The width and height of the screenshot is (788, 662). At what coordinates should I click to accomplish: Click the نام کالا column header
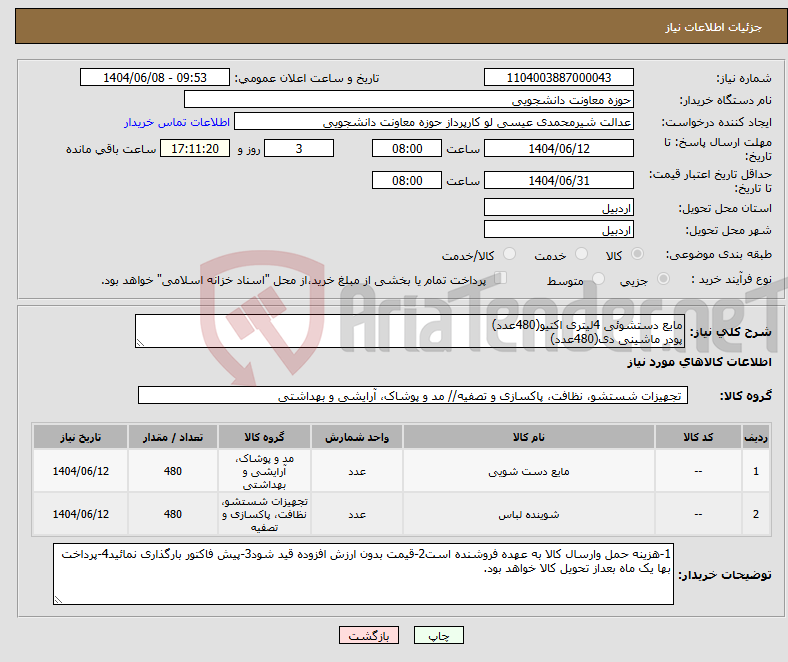click(x=529, y=437)
